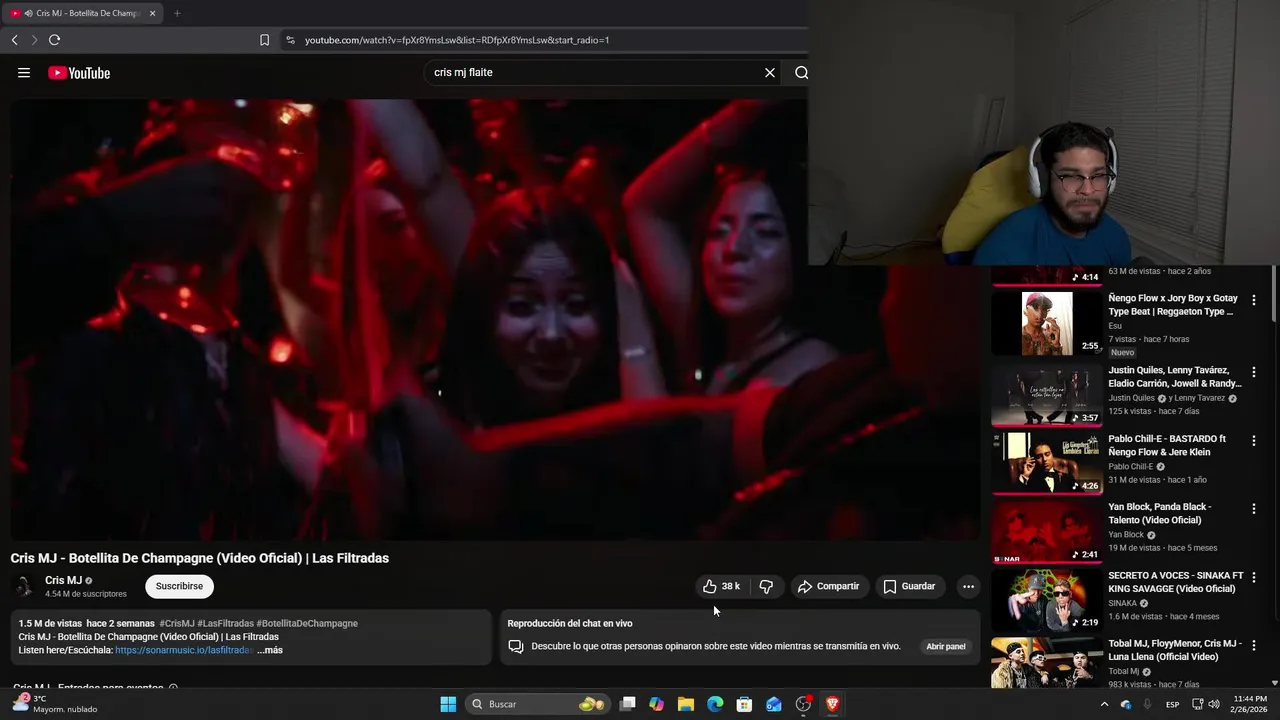Open Copilot from the taskbar
The height and width of the screenshot is (720, 1280).
(x=656, y=704)
